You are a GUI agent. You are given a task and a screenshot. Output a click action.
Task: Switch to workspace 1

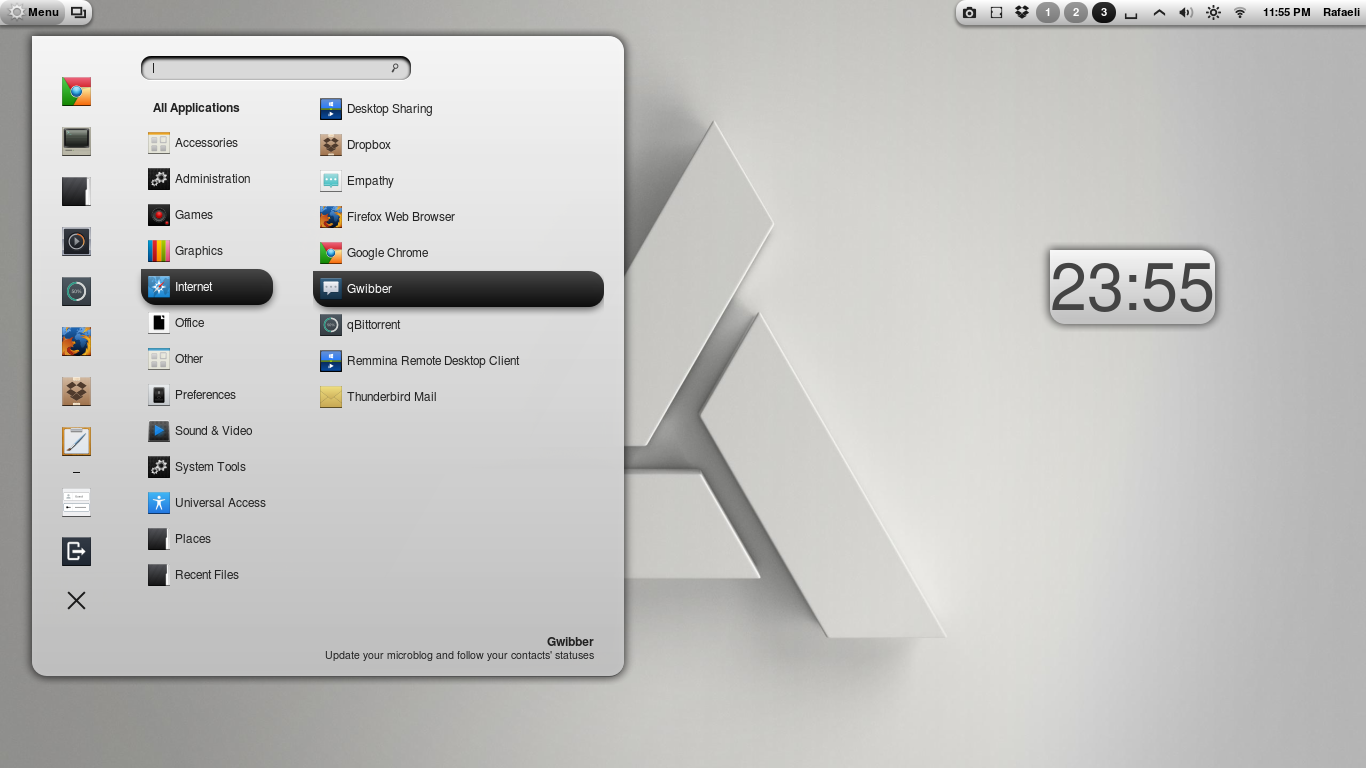click(x=1047, y=13)
